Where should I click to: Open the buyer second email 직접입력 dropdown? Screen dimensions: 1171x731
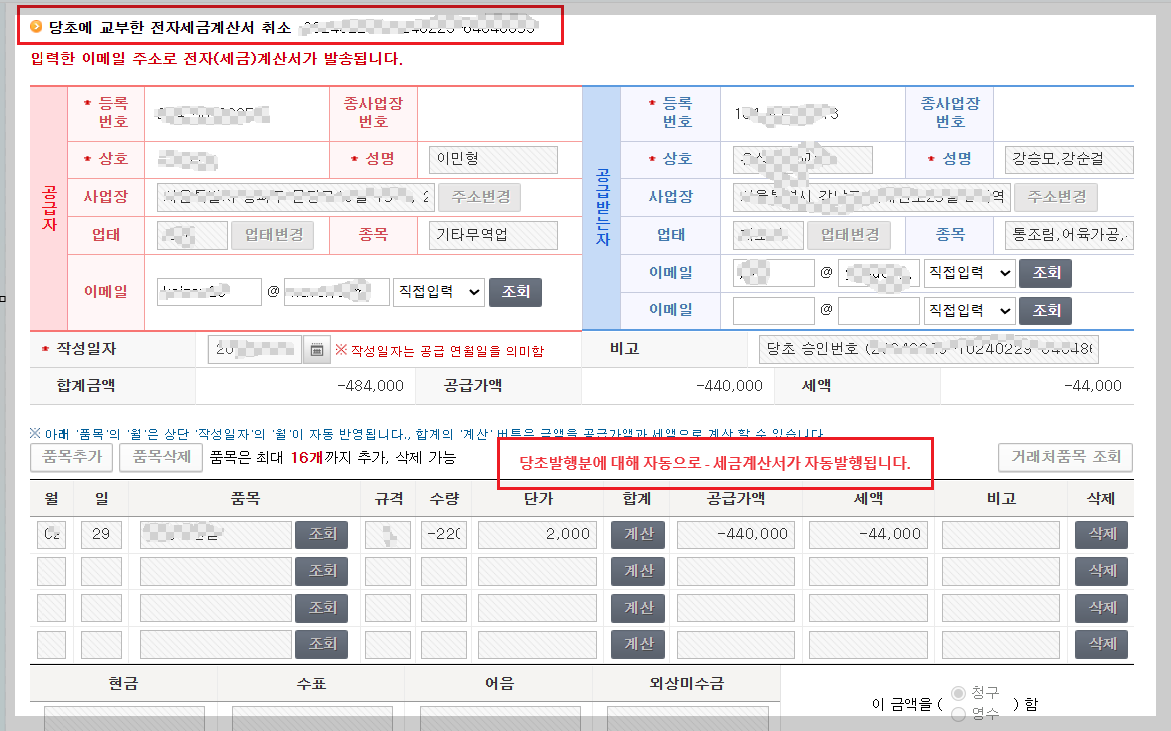coord(968,311)
